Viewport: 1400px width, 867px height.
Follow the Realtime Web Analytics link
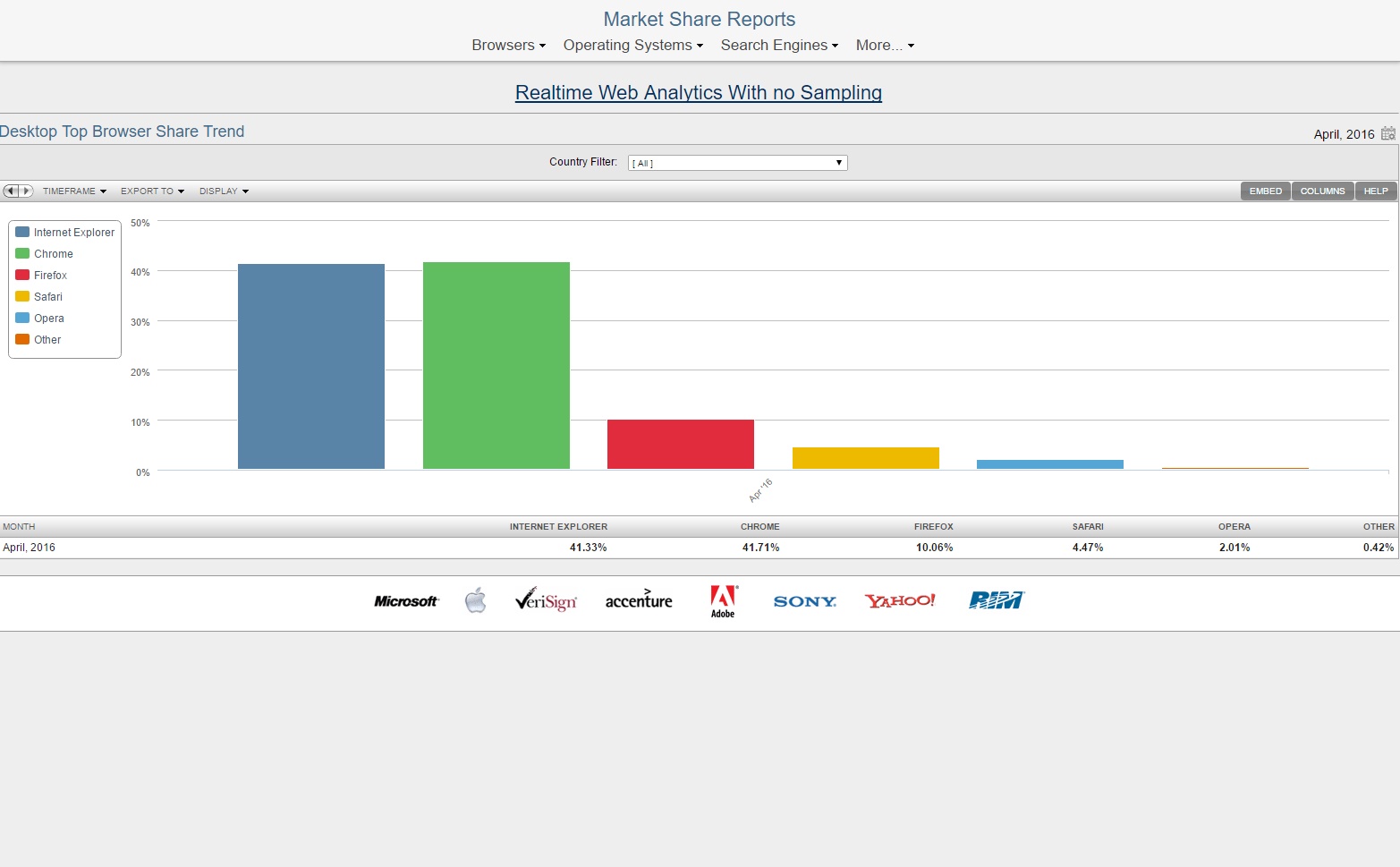point(698,93)
